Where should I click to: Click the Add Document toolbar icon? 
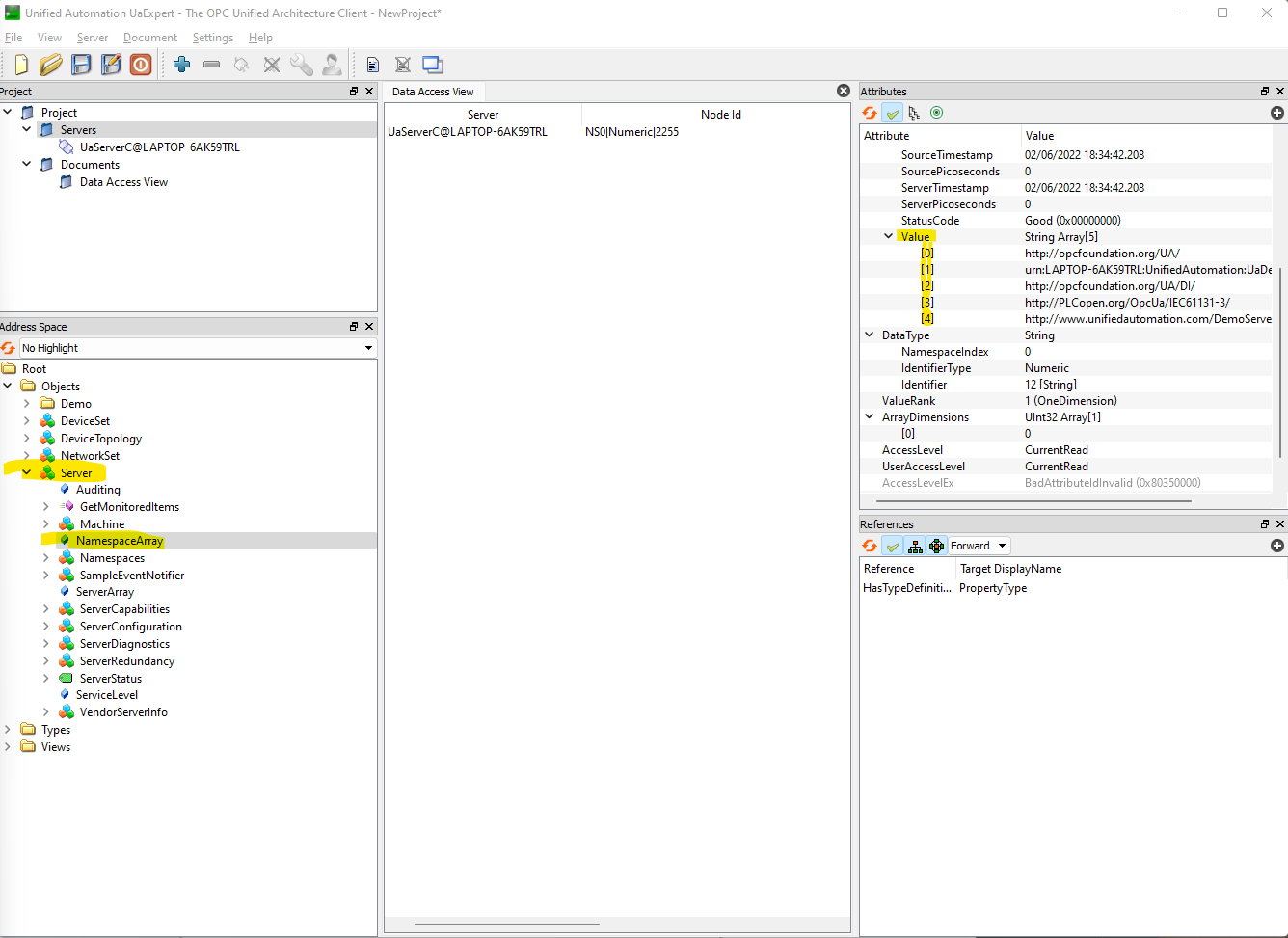tap(373, 65)
